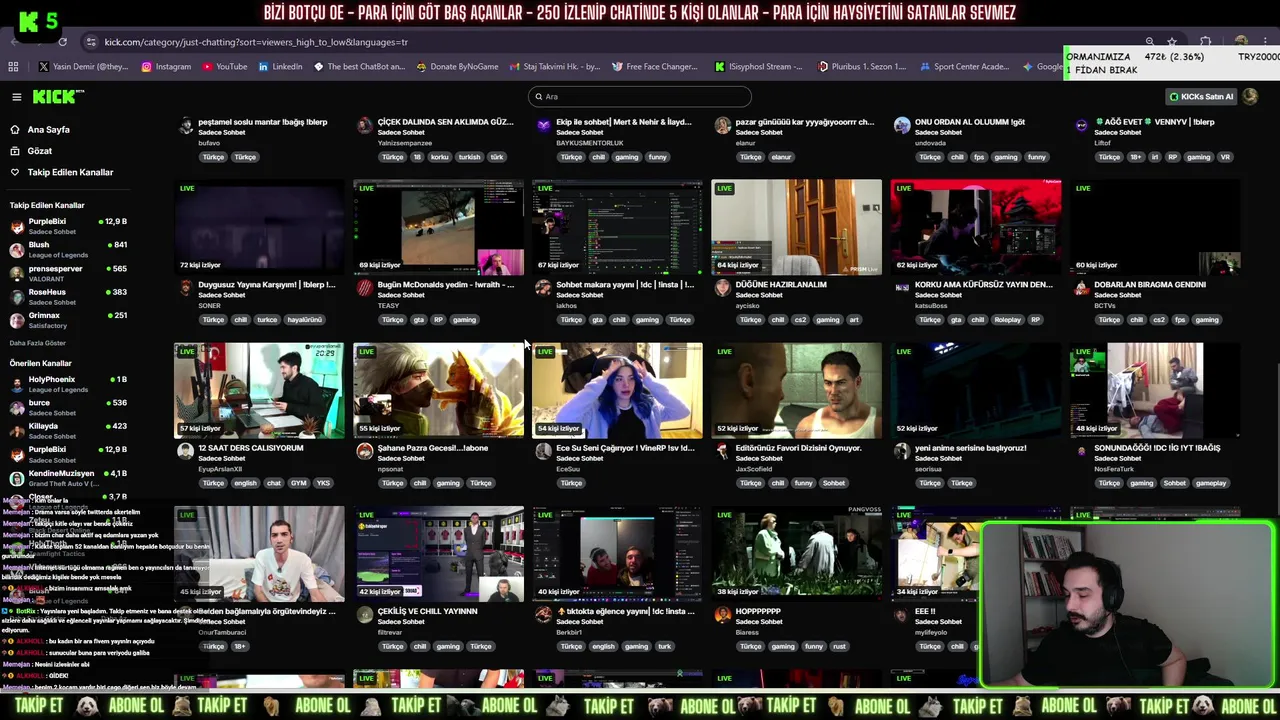Click the Roleplay tag under KORKU AMA KÜFÜRSÜZ
Viewport: 1280px width, 720px height.
(x=1007, y=320)
